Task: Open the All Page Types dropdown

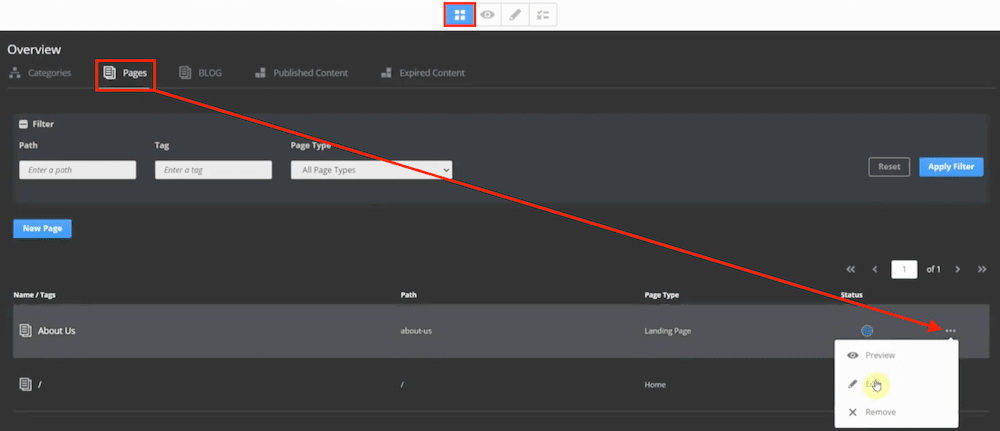Action: (x=372, y=170)
